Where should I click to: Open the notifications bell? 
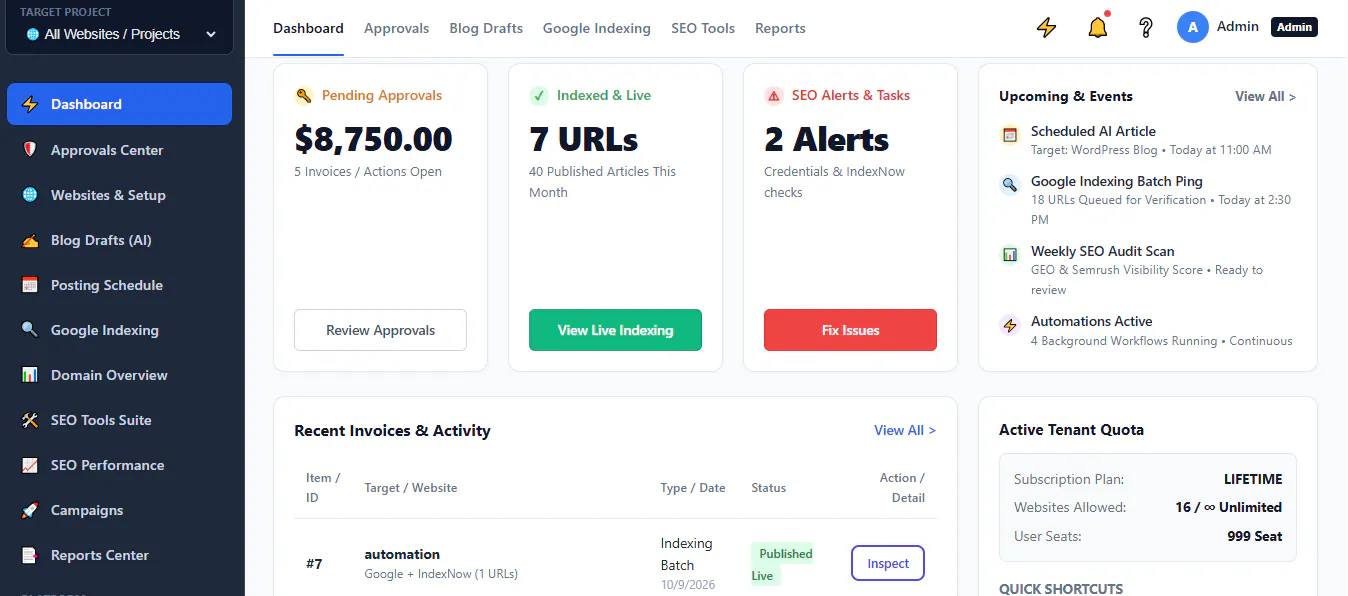point(1098,28)
